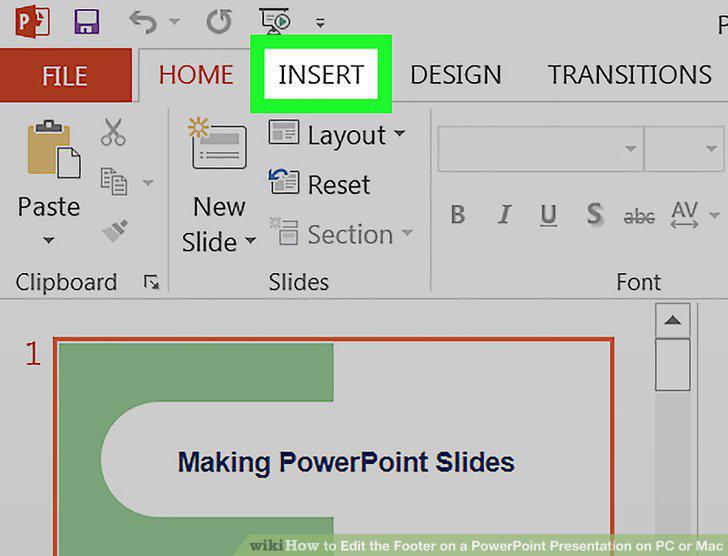Cut selection with scissors icon

click(113, 132)
